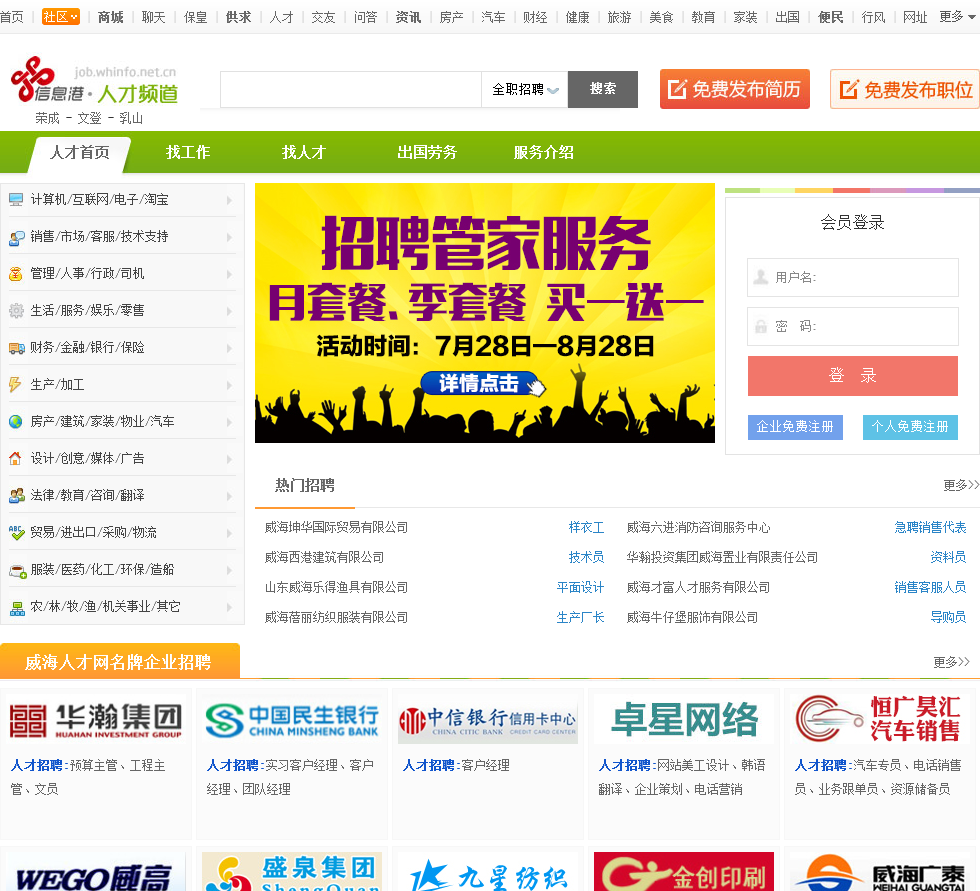The width and height of the screenshot is (980, 891).
Task: Go to 资讯 in top navigation
Action: click(408, 17)
